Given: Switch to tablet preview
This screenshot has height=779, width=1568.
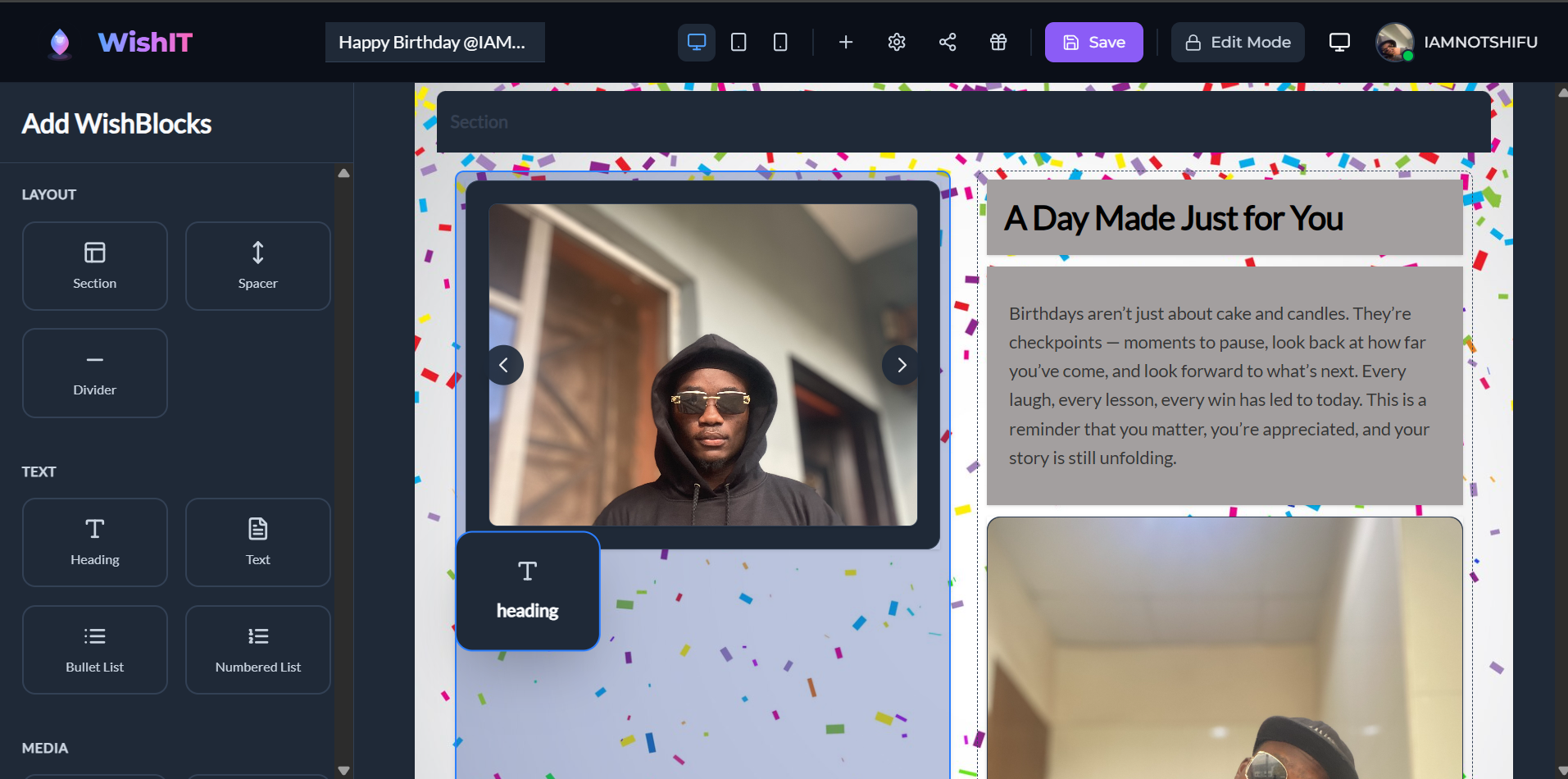Looking at the screenshot, I should coord(739,42).
